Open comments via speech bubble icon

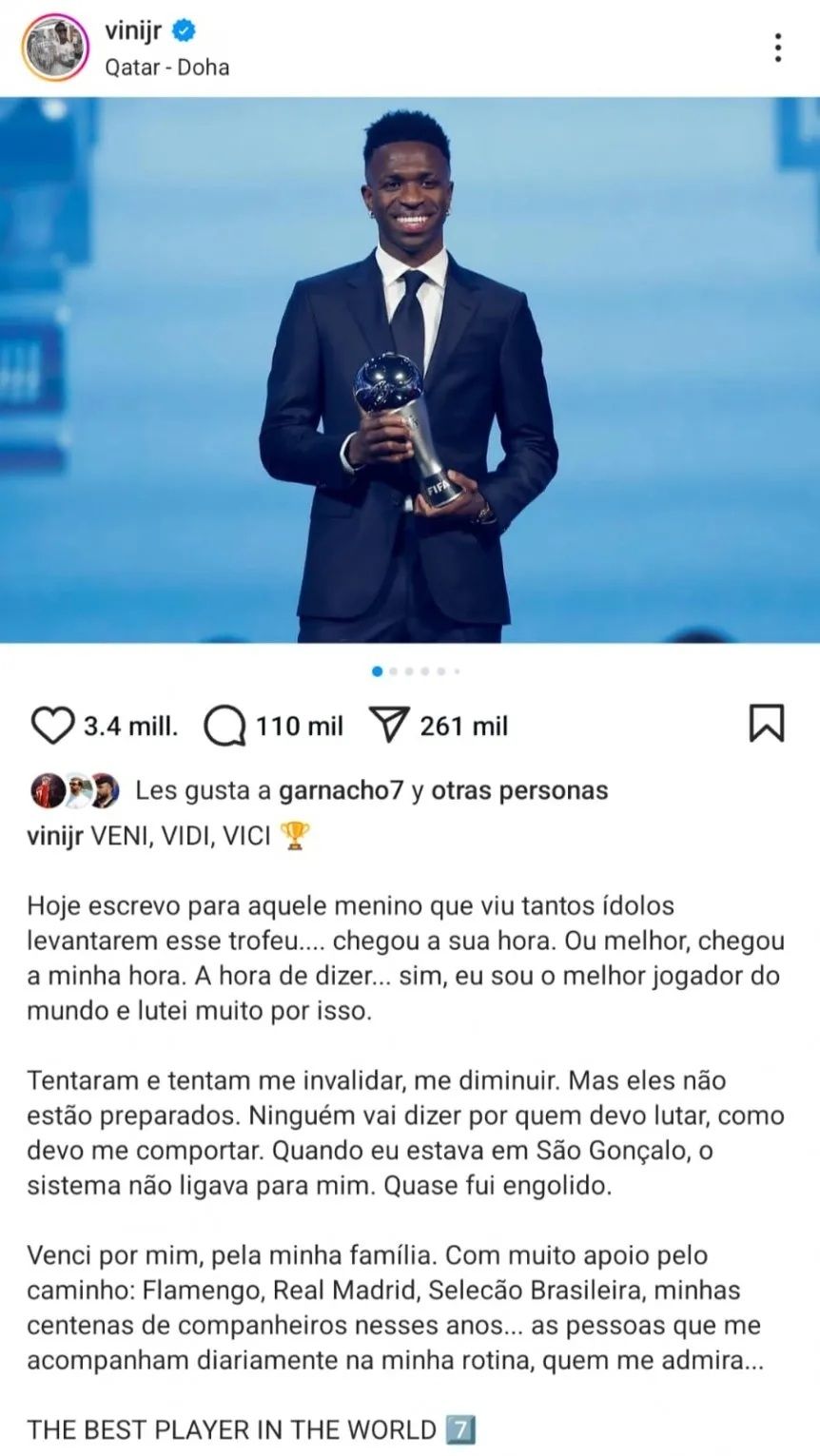pyautogui.click(x=225, y=727)
